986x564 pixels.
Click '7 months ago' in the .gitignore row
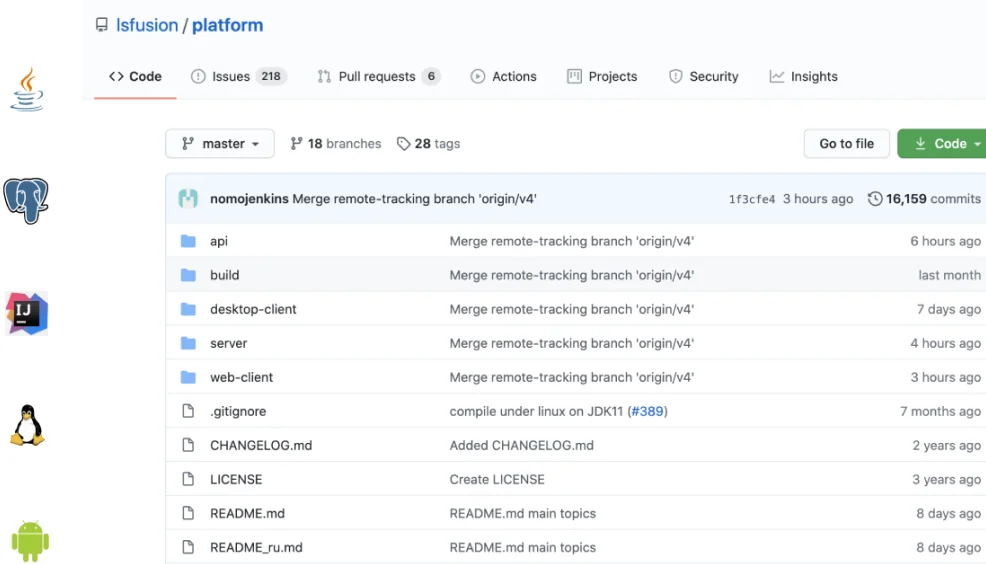[940, 411]
